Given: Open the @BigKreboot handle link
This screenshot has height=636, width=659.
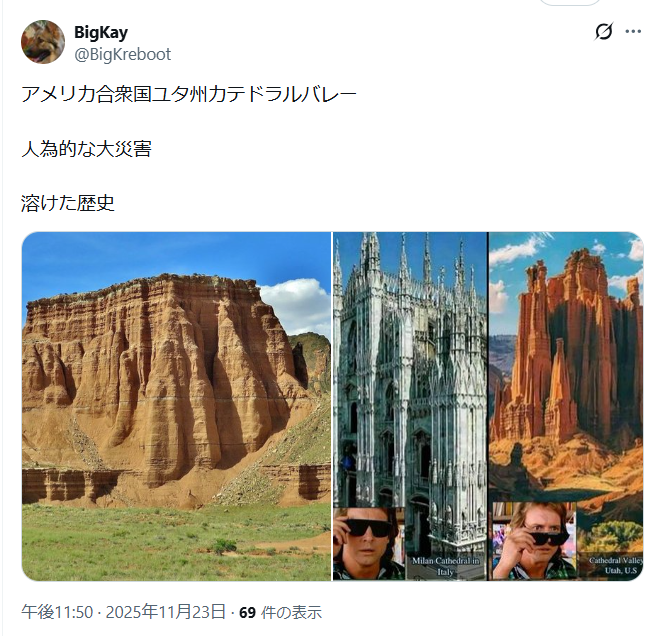Looking at the screenshot, I should (122, 54).
